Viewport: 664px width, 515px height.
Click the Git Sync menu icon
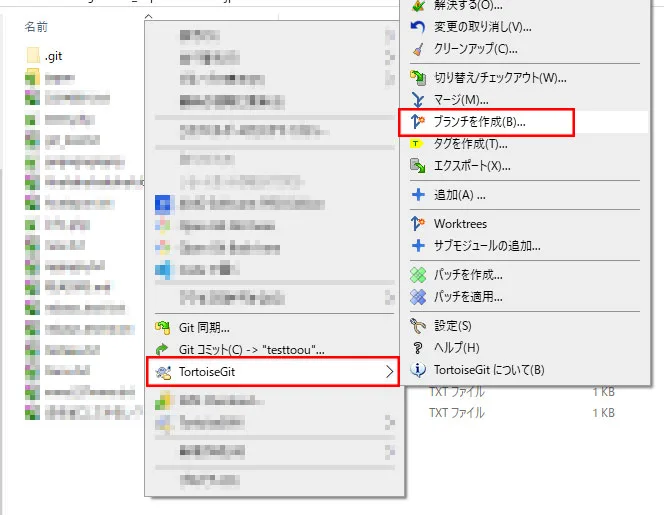pyautogui.click(x=163, y=327)
